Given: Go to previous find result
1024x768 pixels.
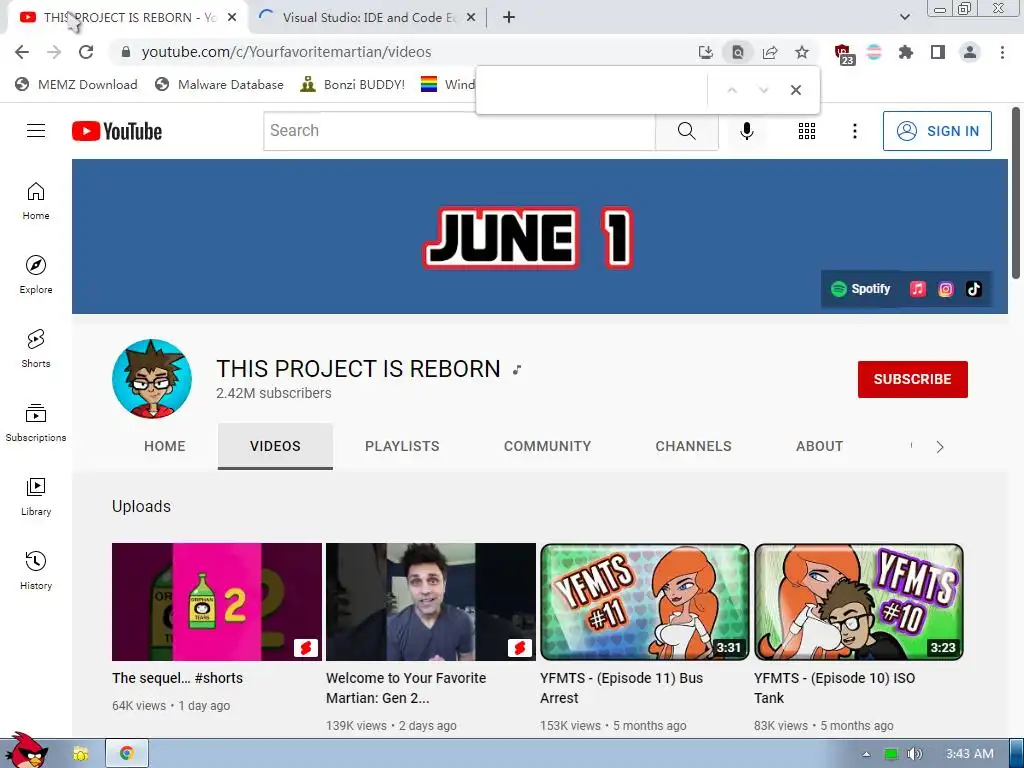Looking at the screenshot, I should 732,90.
